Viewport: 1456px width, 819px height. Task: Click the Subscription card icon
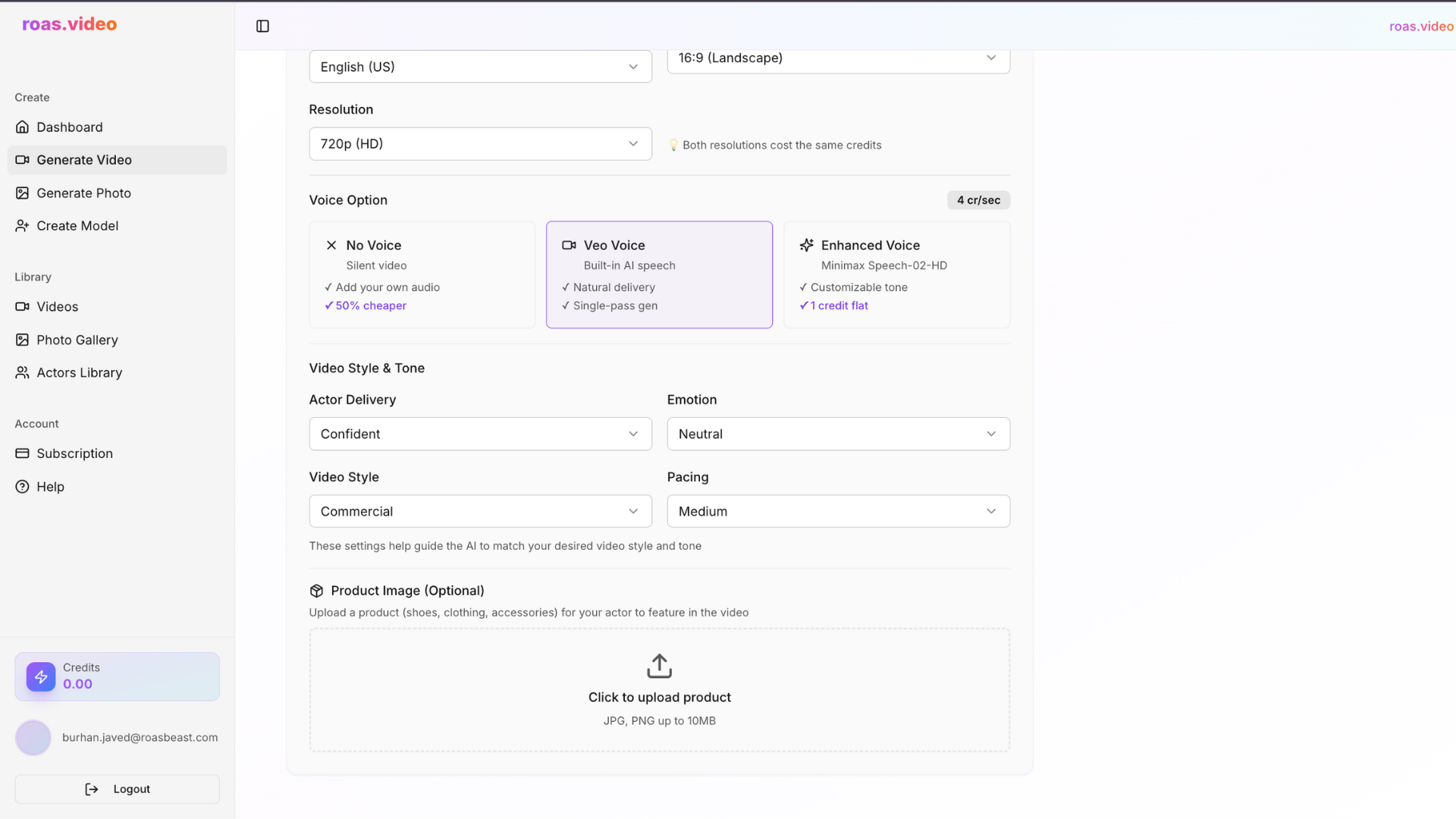(x=23, y=453)
